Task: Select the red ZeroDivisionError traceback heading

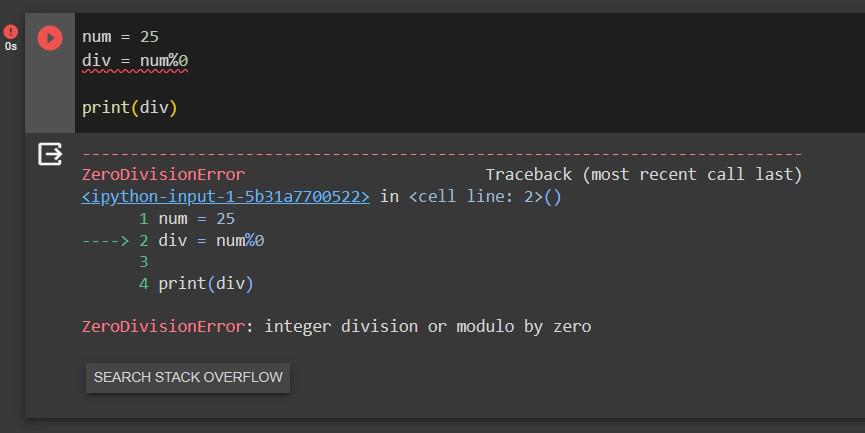Action: click(x=162, y=174)
